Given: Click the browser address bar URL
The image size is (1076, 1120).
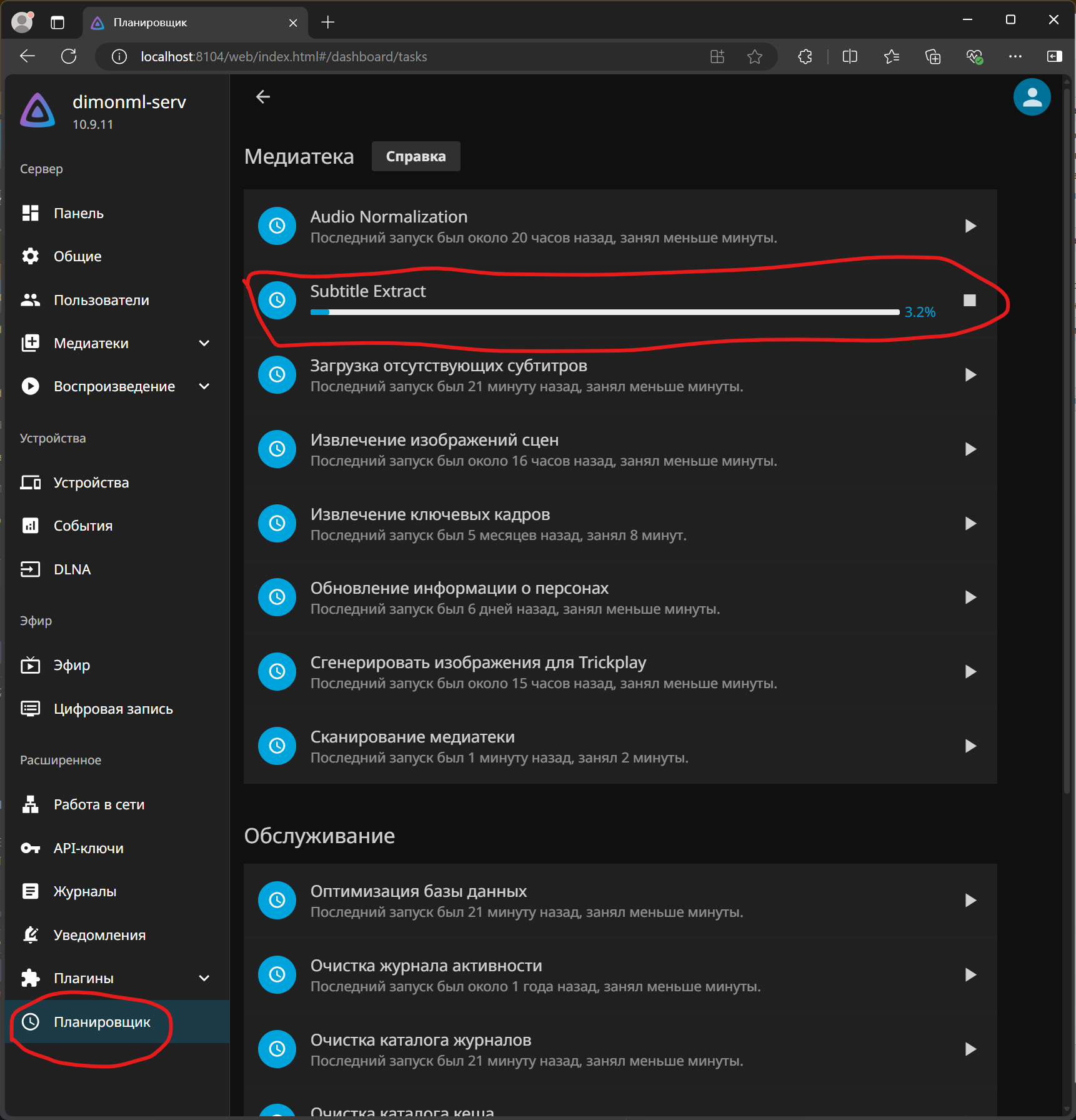Looking at the screenshot, I should (284, 57).
